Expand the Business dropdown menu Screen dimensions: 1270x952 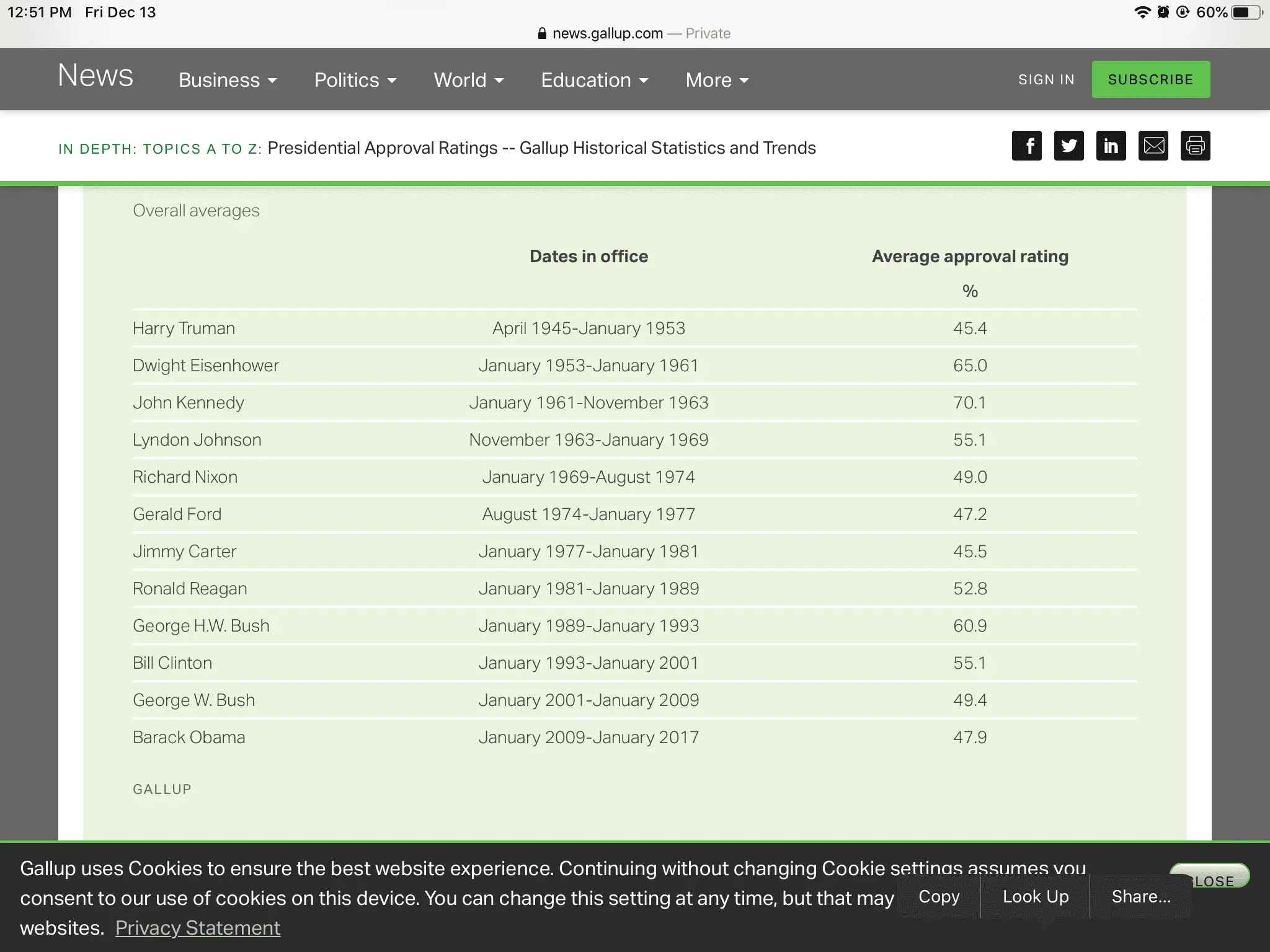click(x=228, y=80)
